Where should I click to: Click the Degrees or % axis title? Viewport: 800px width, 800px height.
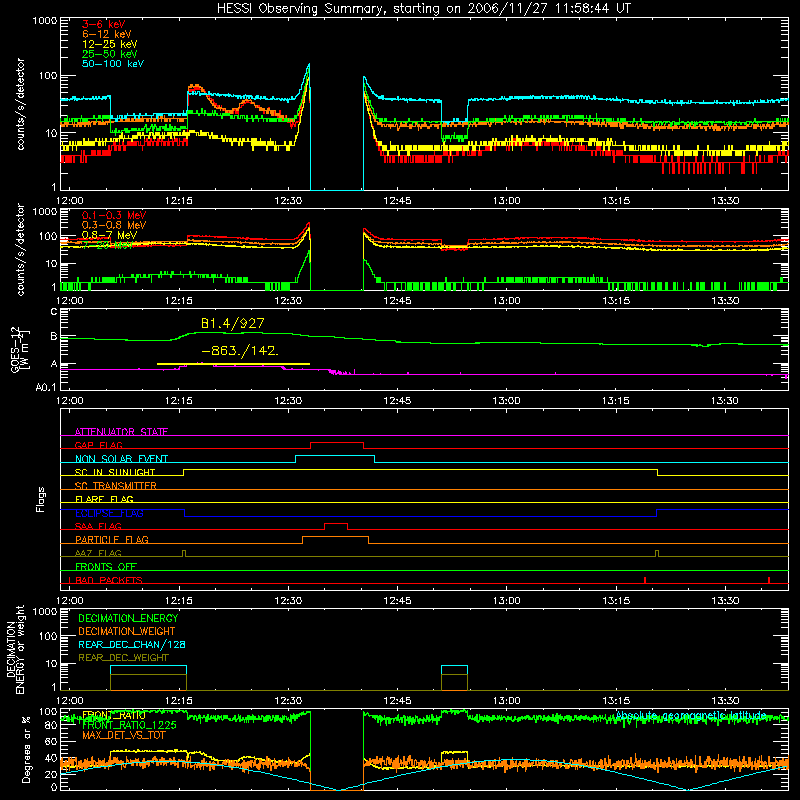(x=26, y=749)
